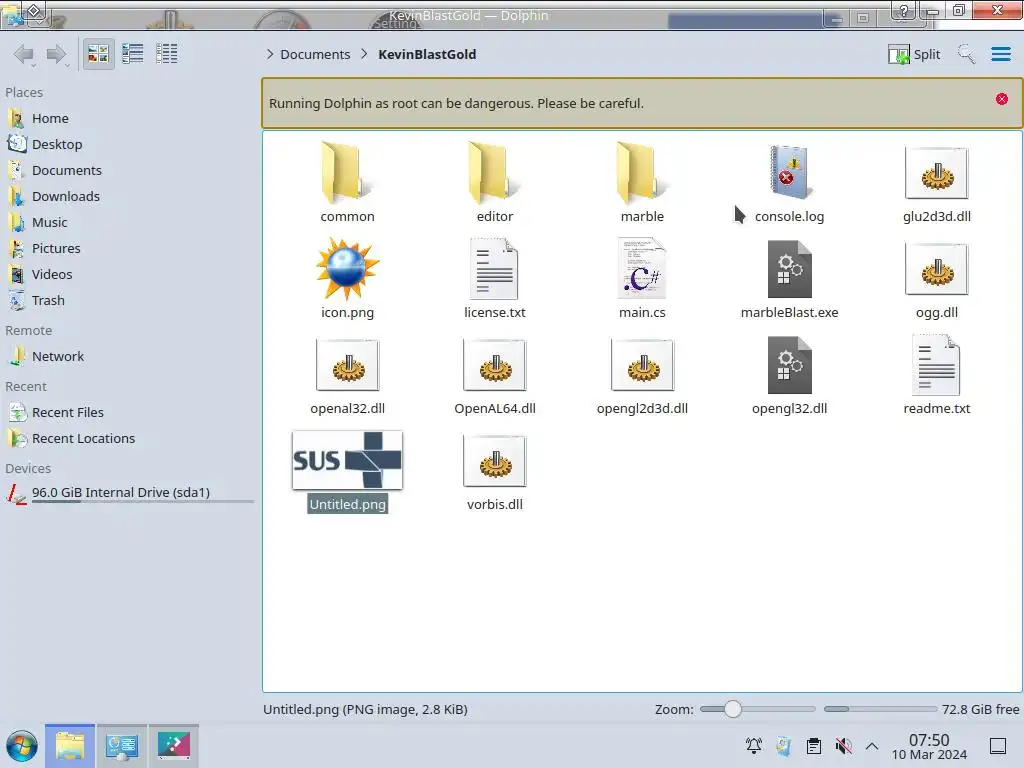Click the Dolphin file manager taskbar icon
Image resolution: width=1024 pixels, height=768 pixels.
click(70, 746)
